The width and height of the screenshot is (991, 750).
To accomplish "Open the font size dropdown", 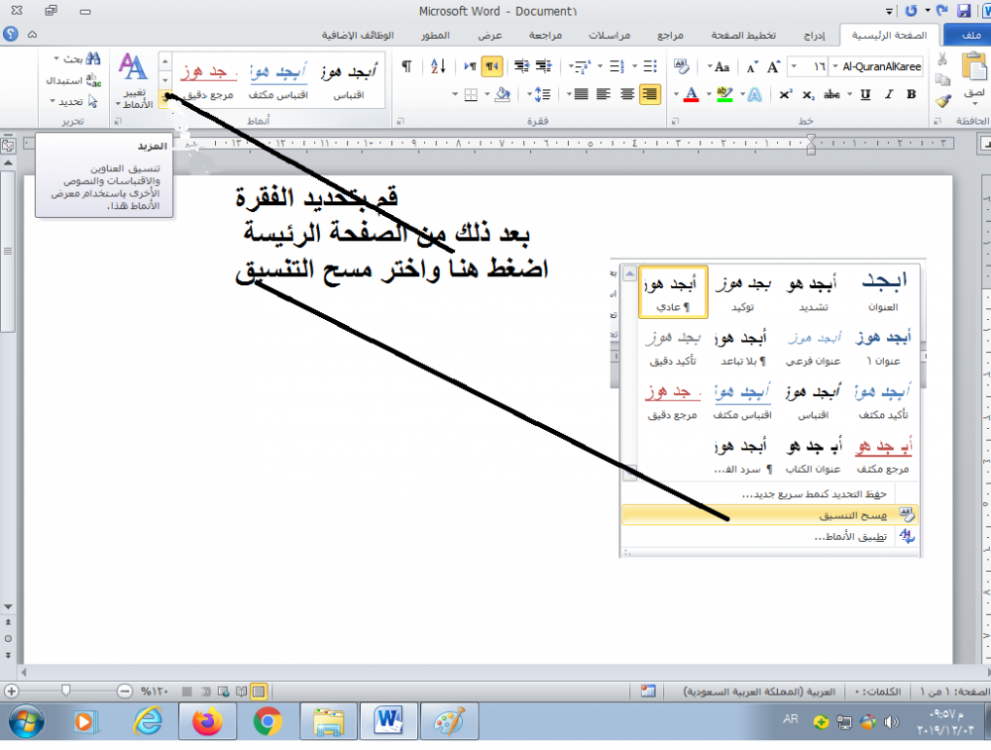I will coord(794,66).
